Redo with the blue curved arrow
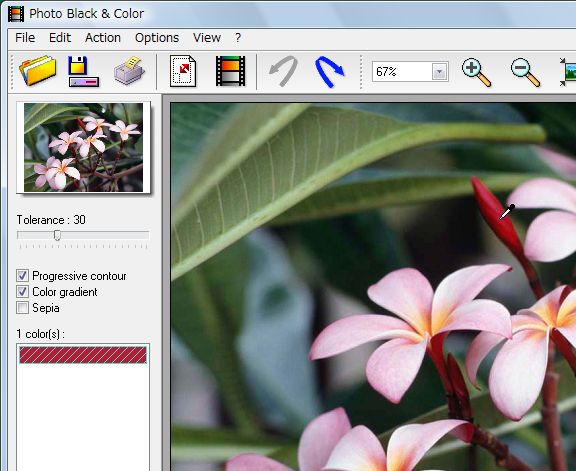This screenshot has height=471, width=576. [x=330, y=71]
